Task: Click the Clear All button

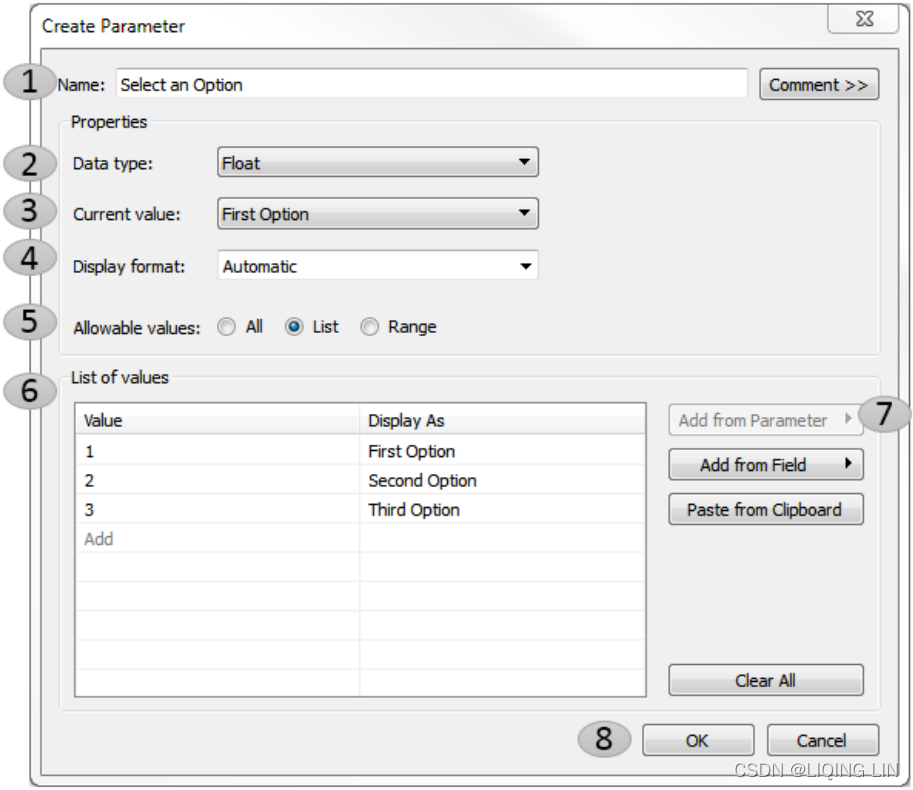Action: pos(766,680)
